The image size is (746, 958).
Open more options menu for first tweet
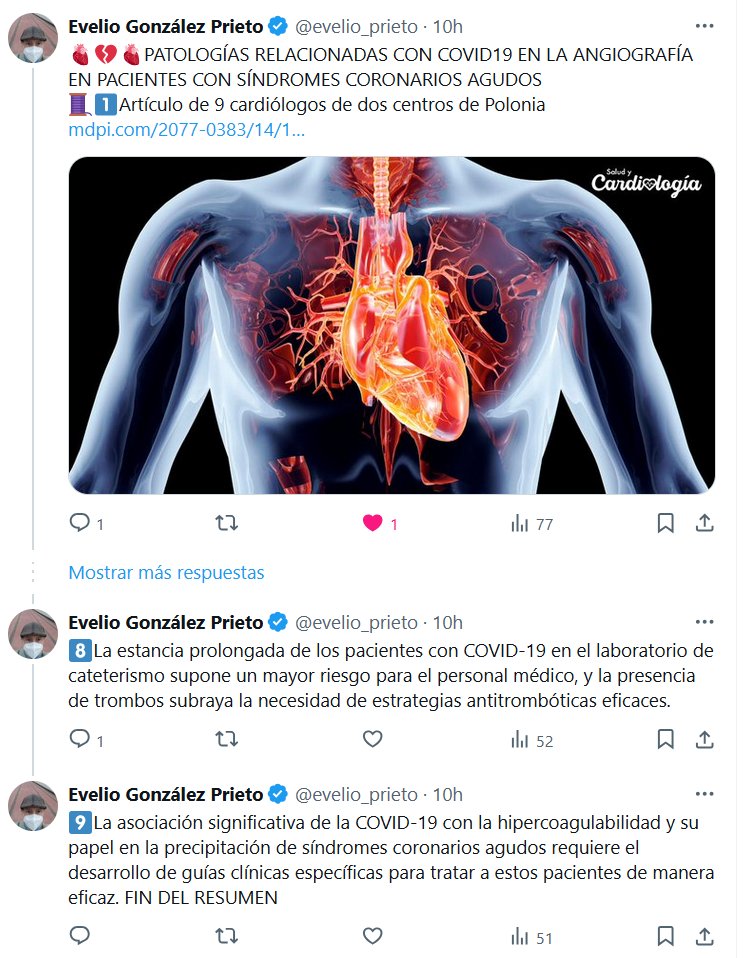tap(704, 26)
